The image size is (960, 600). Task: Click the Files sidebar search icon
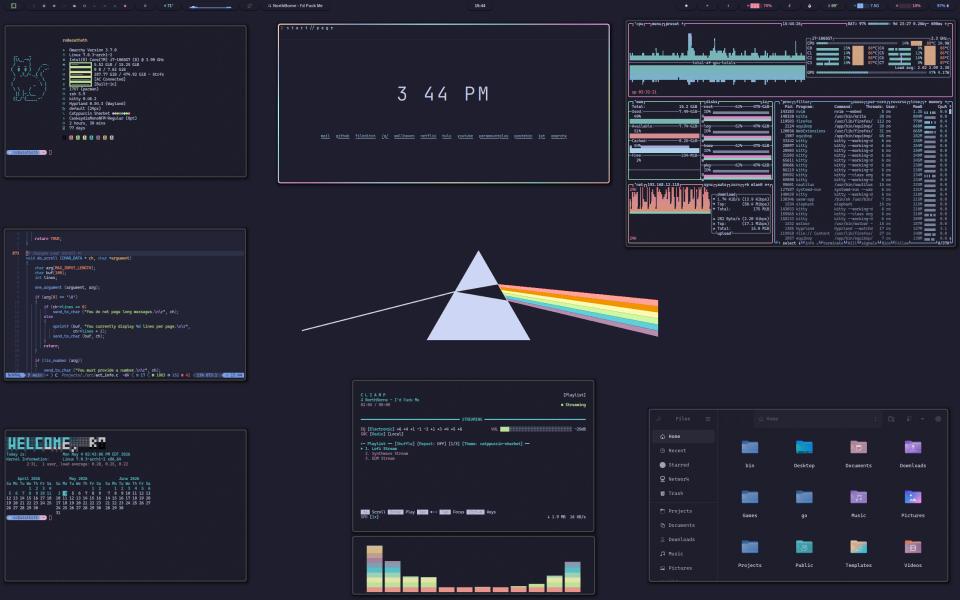click(659, 419)
